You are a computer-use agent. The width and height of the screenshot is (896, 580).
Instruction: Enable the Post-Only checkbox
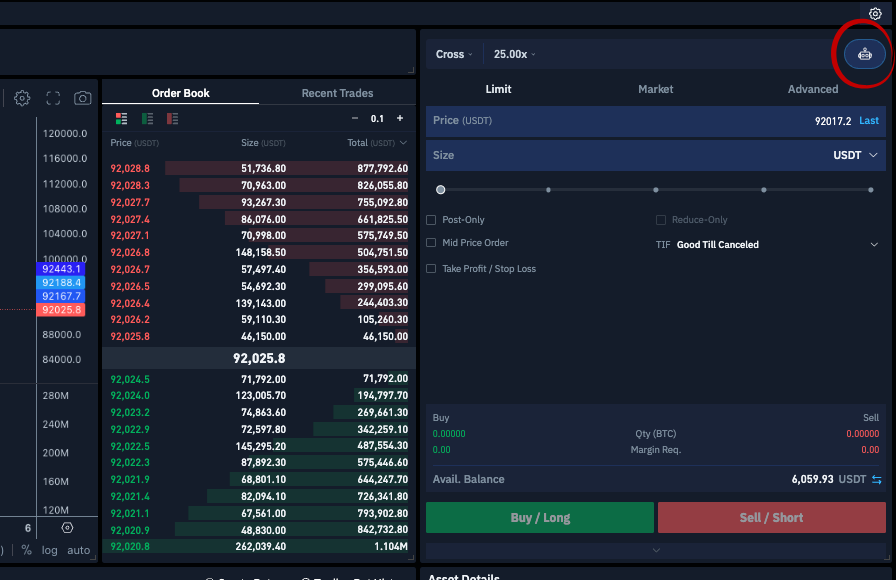tap(431, 220)
